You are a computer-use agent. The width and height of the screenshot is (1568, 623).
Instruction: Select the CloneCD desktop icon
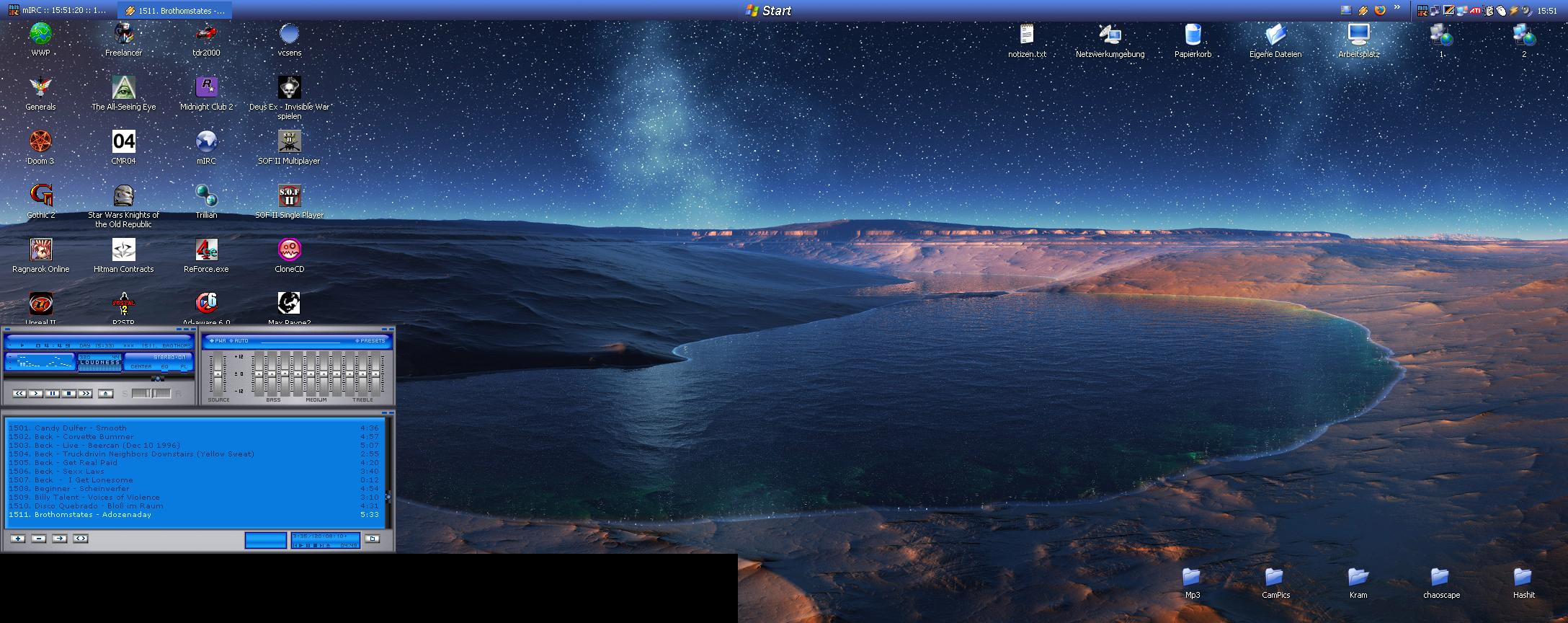[289, 250]
